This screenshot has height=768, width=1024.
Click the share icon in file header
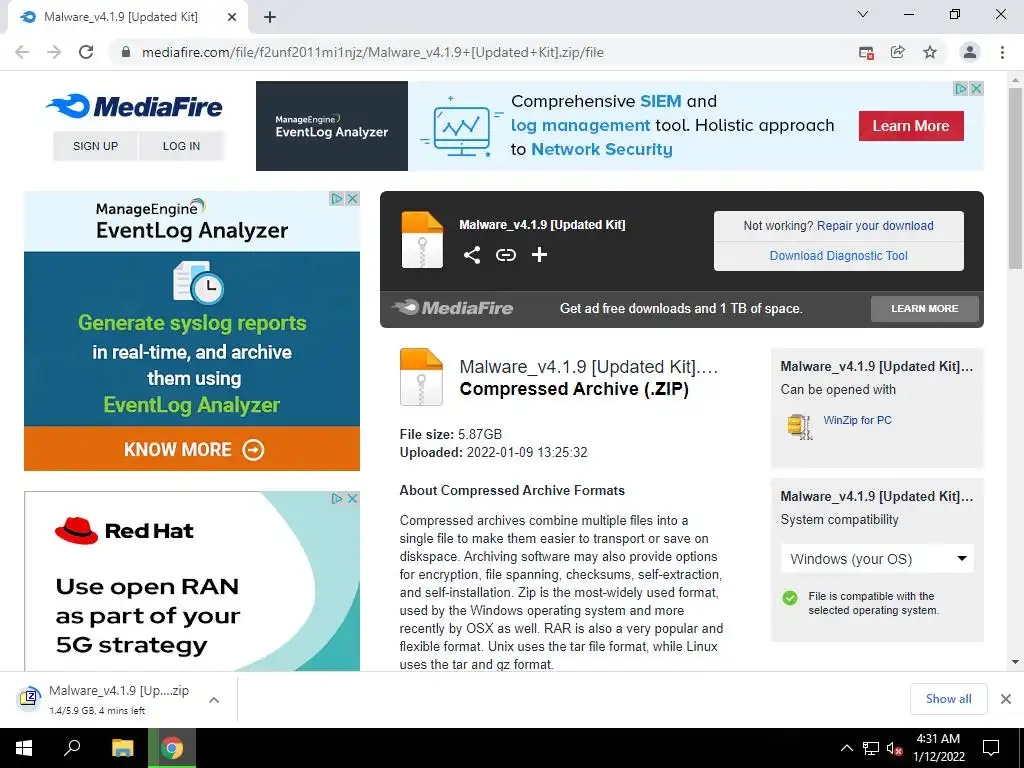[472, 255]
